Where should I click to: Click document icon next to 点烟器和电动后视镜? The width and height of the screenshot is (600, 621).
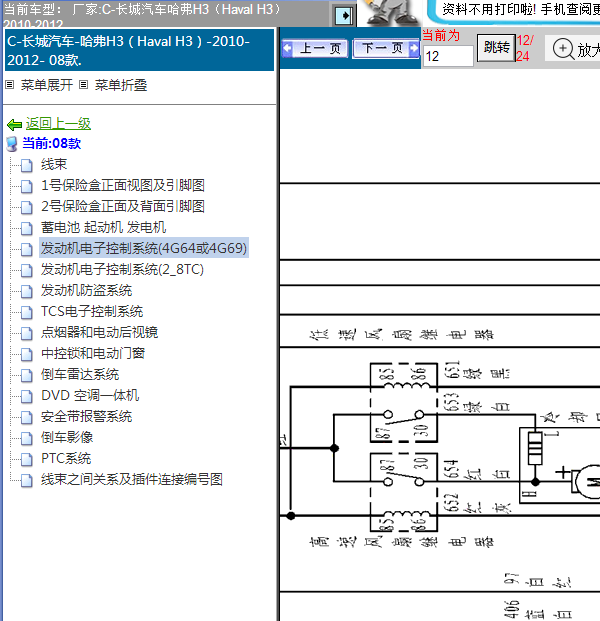coord(27,333)
